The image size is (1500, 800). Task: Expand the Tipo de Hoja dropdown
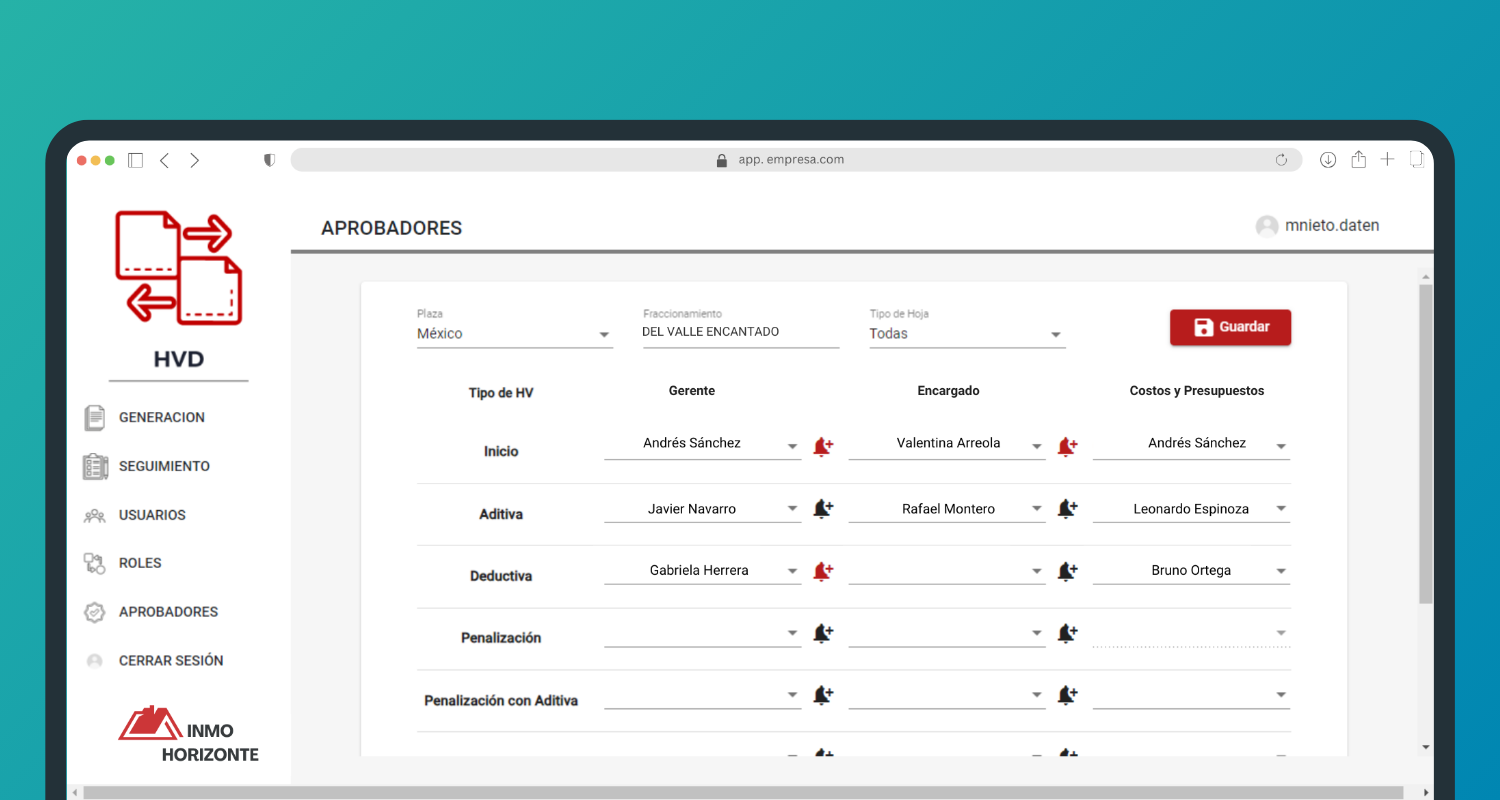[966, 334]
